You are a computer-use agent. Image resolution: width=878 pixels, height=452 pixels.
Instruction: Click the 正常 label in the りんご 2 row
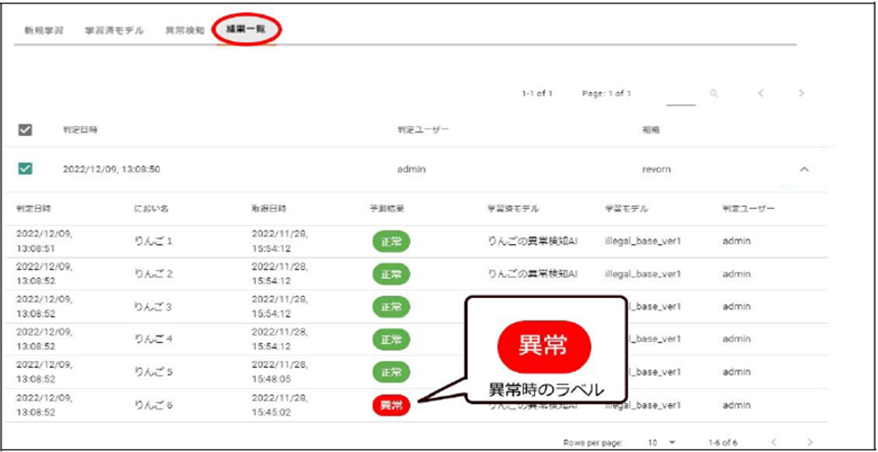point(391,274)
